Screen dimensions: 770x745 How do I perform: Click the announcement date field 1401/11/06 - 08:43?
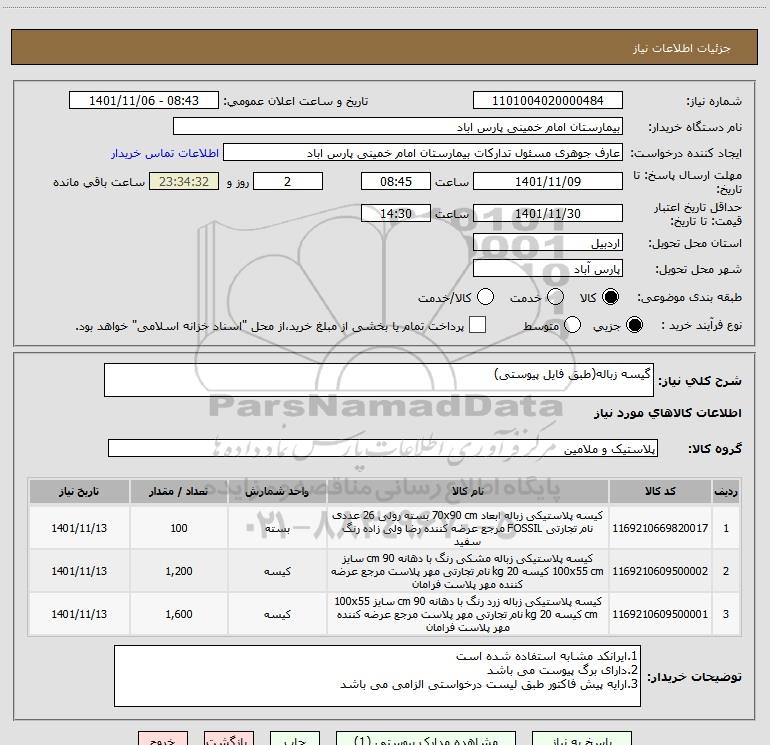pyautogui.click(x=144, y=100)
